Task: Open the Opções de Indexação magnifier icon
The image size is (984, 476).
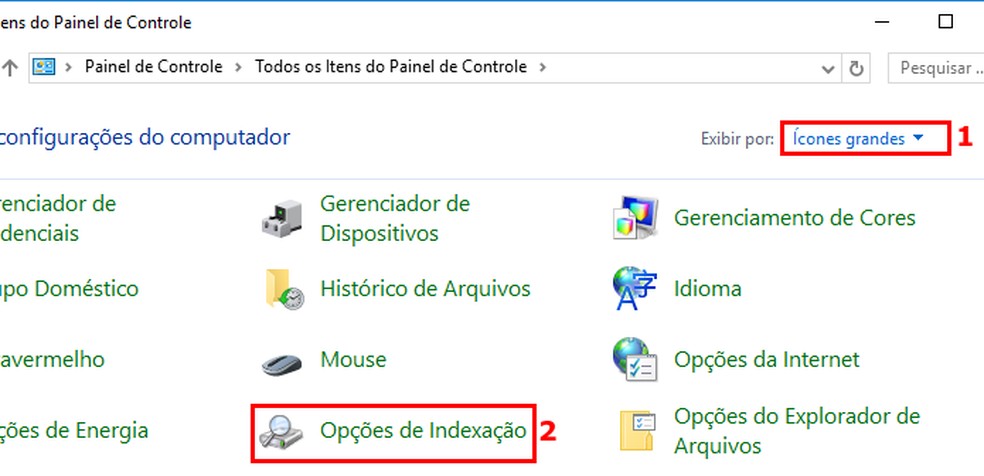Action: click(x=279, y=431)
